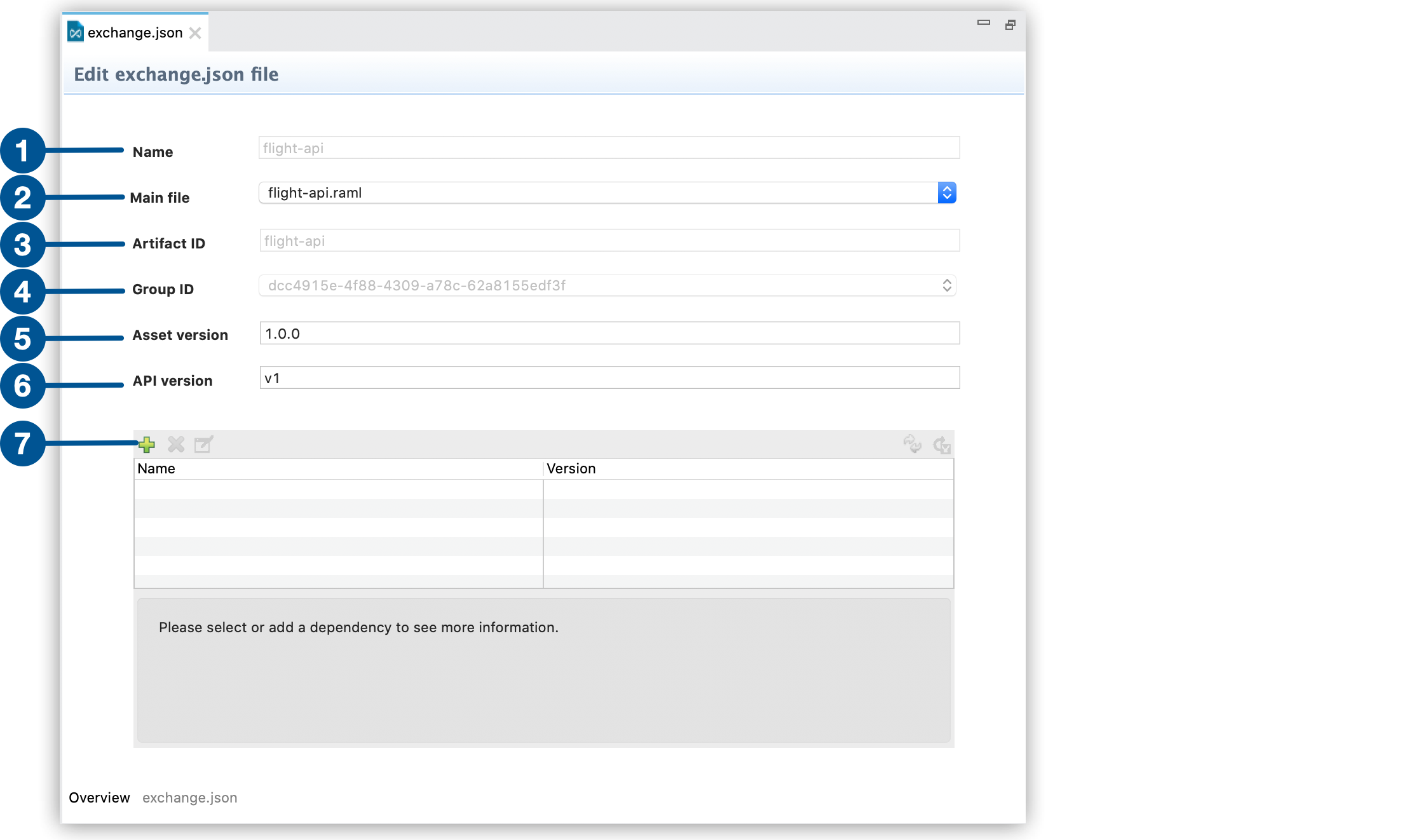Click the delete dependency X icon

176,445
